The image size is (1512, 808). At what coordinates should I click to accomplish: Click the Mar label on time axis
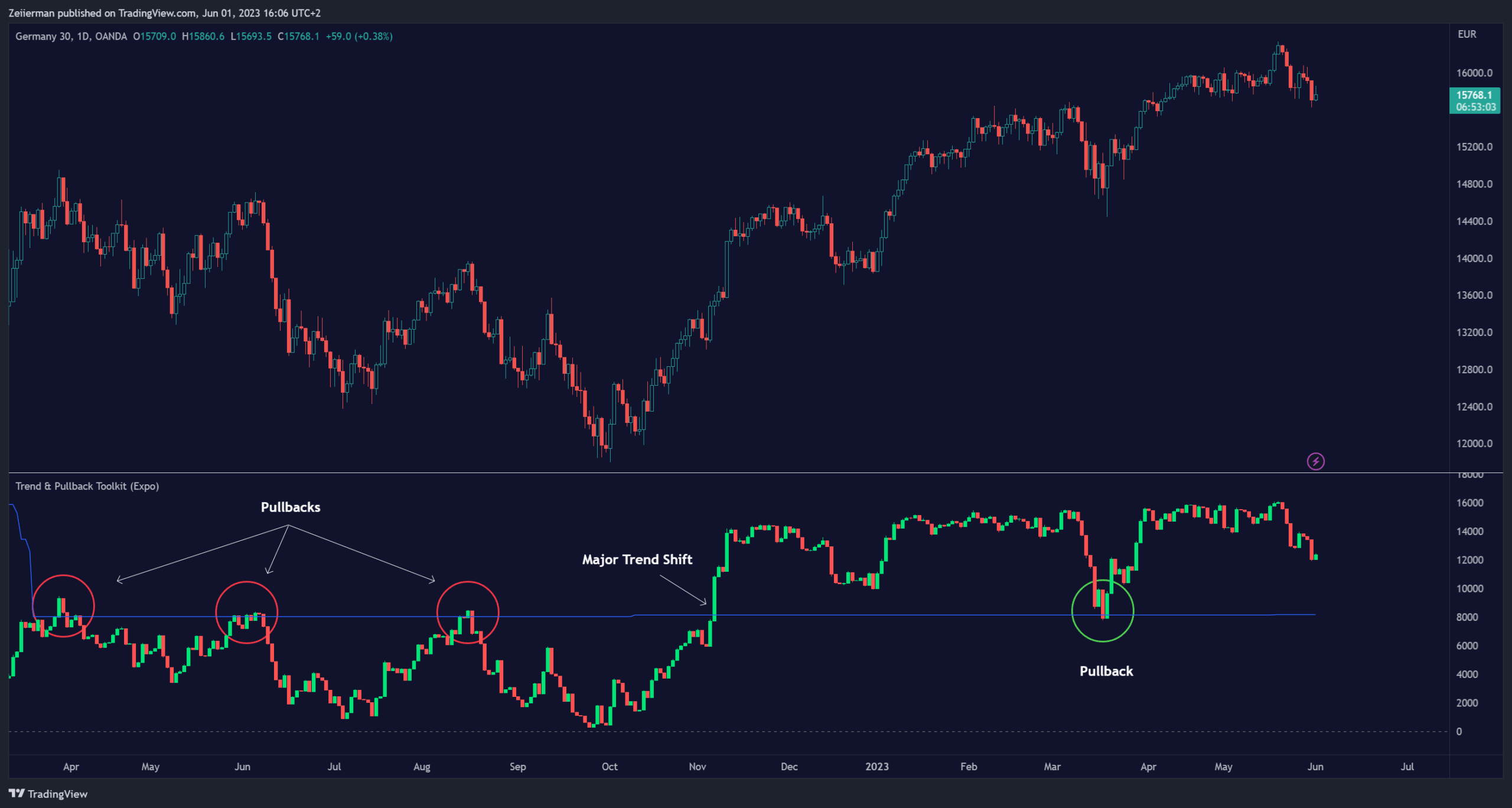coord(1052,767)
